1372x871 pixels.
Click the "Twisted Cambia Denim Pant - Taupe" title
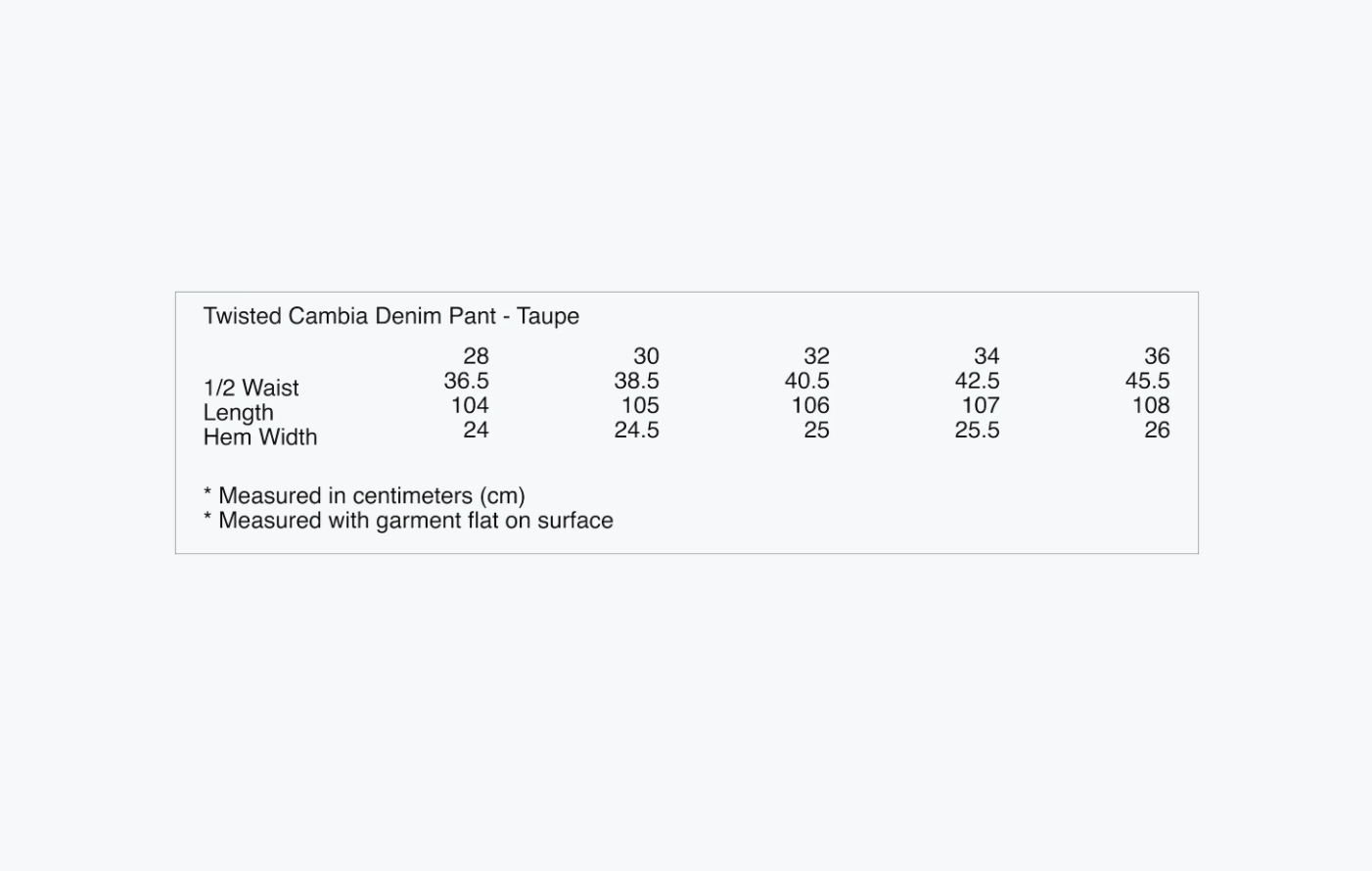[390, 316]
